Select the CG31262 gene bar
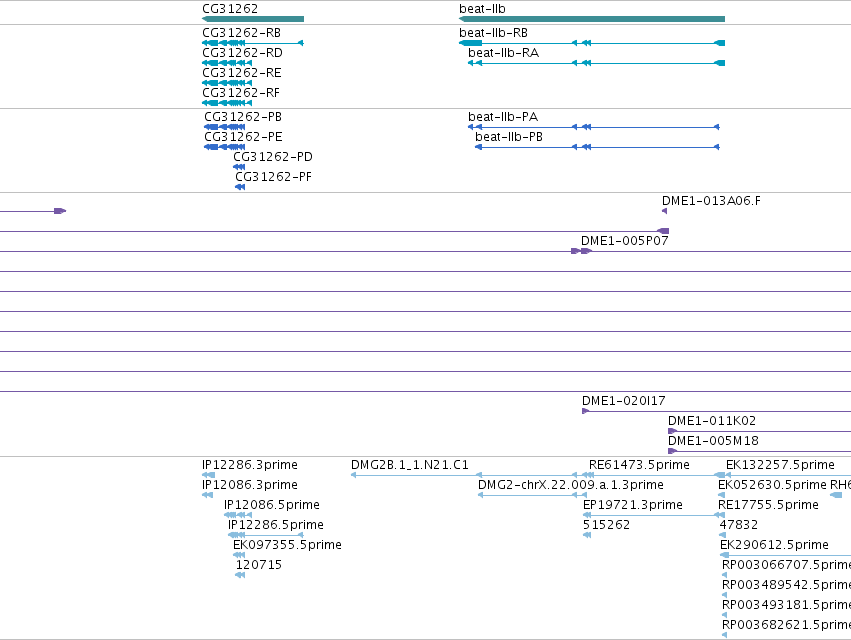 253,19
